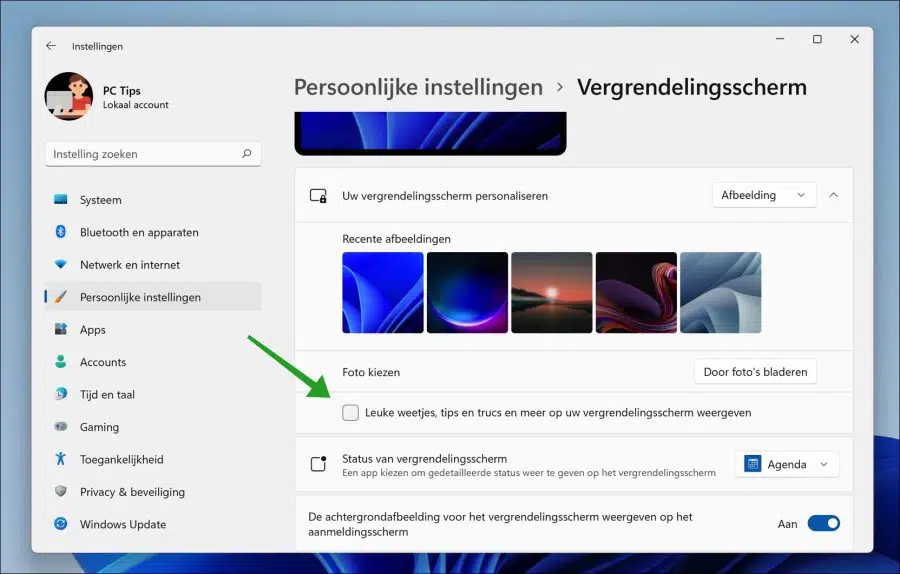Select the sunset landscape wallpaper thumbnail
The height and width of the screenshot is (574, 900).
552,292
